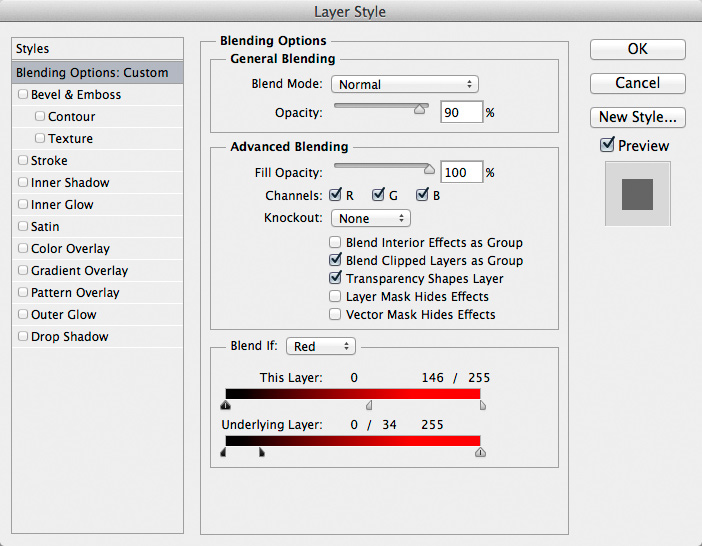Screen dimensions: 702x546
Task: Click Underlying Layer black handle at 0
Action: point(223,452)
